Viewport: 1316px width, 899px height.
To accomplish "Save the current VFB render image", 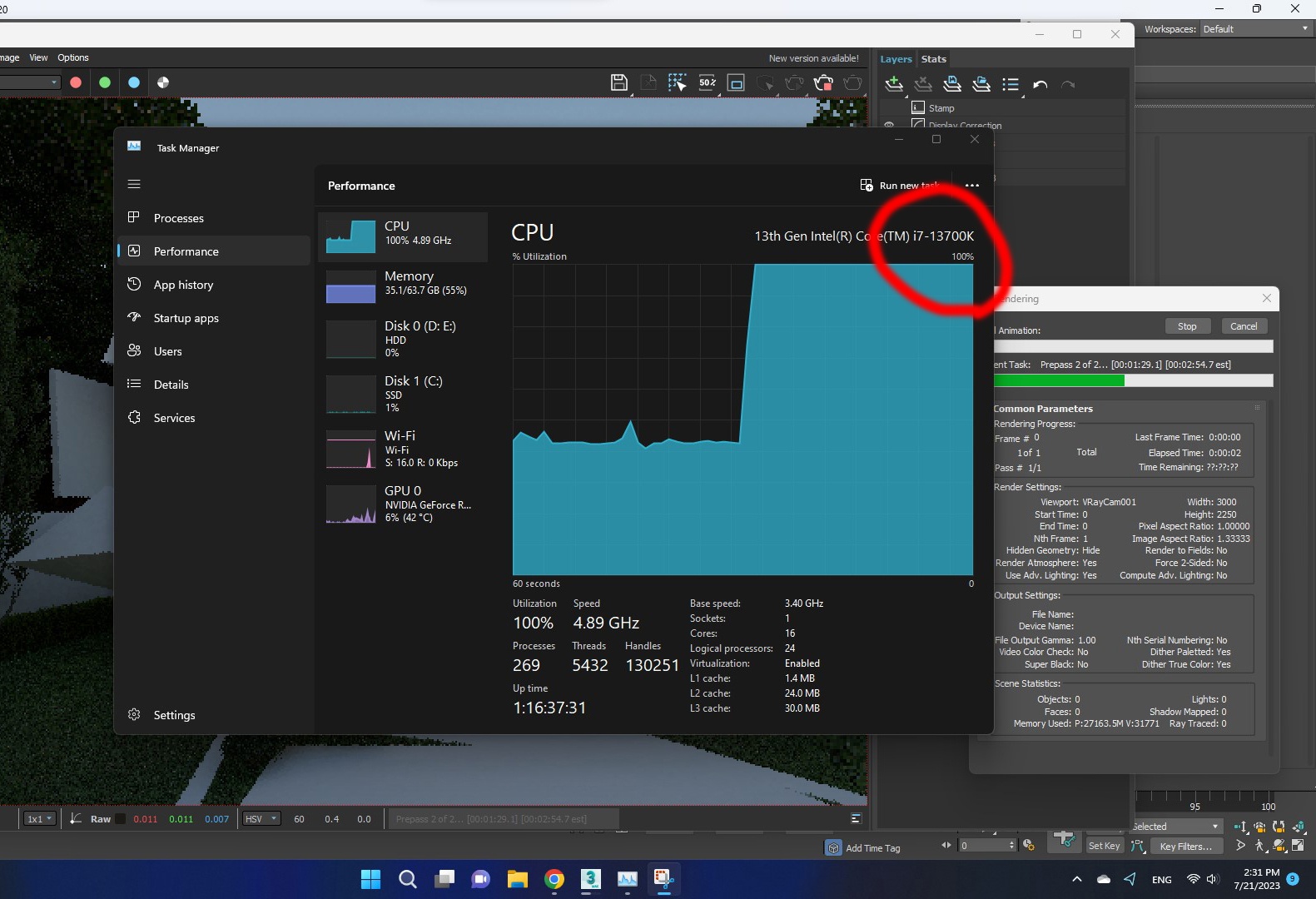I will coord(618,82).
